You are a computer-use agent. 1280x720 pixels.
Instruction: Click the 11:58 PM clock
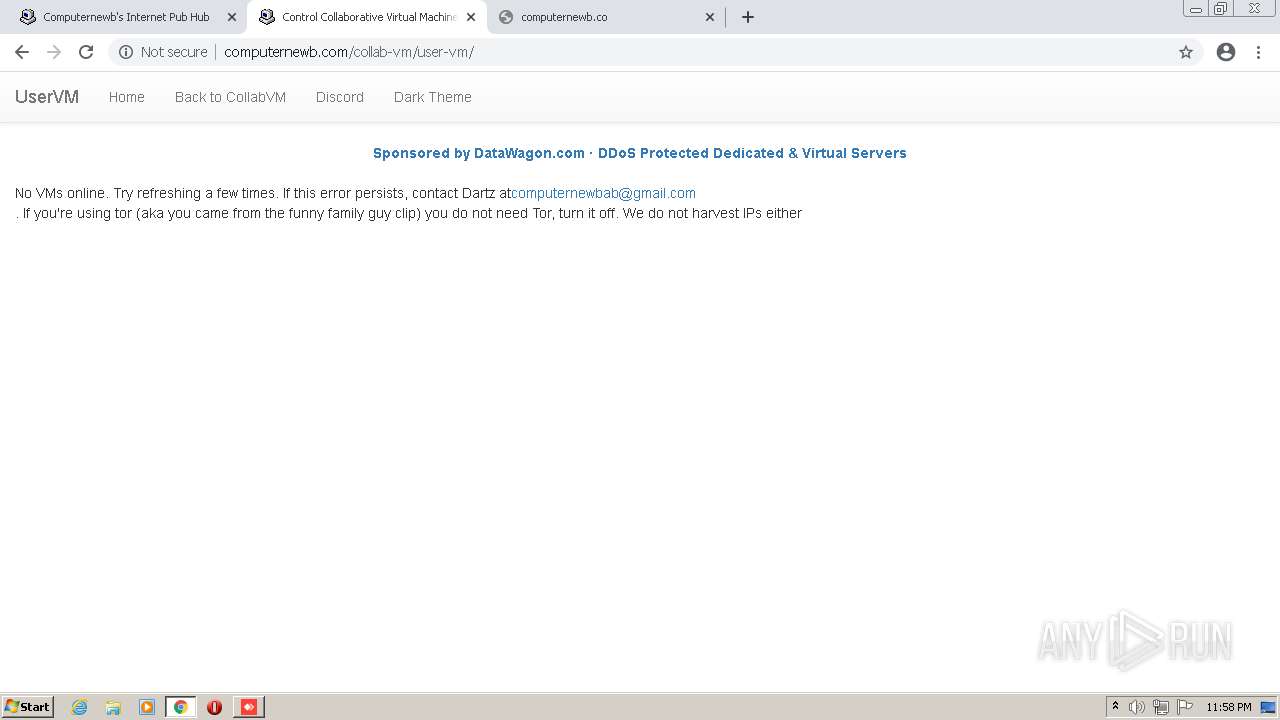(1228, 707)
